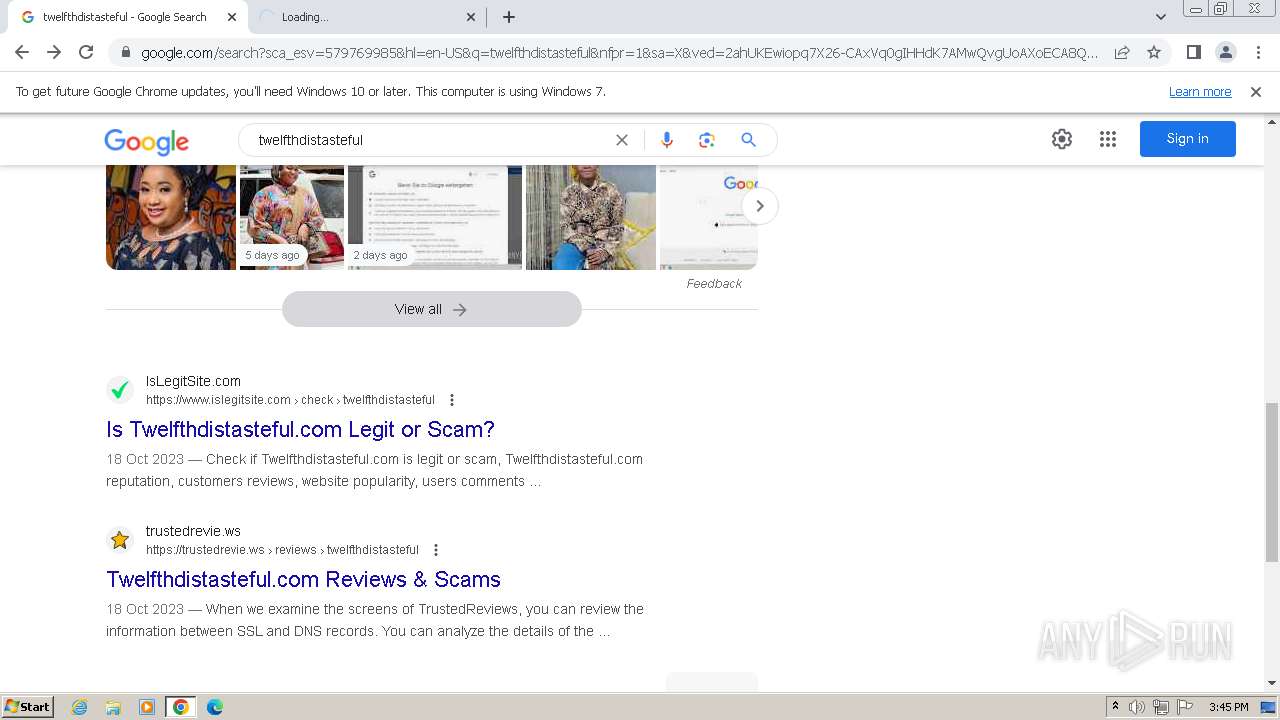The height and width of the screenshot is (720, 1280).
Task: Select Chrome in the taskbar
Action: pos(181,707)
